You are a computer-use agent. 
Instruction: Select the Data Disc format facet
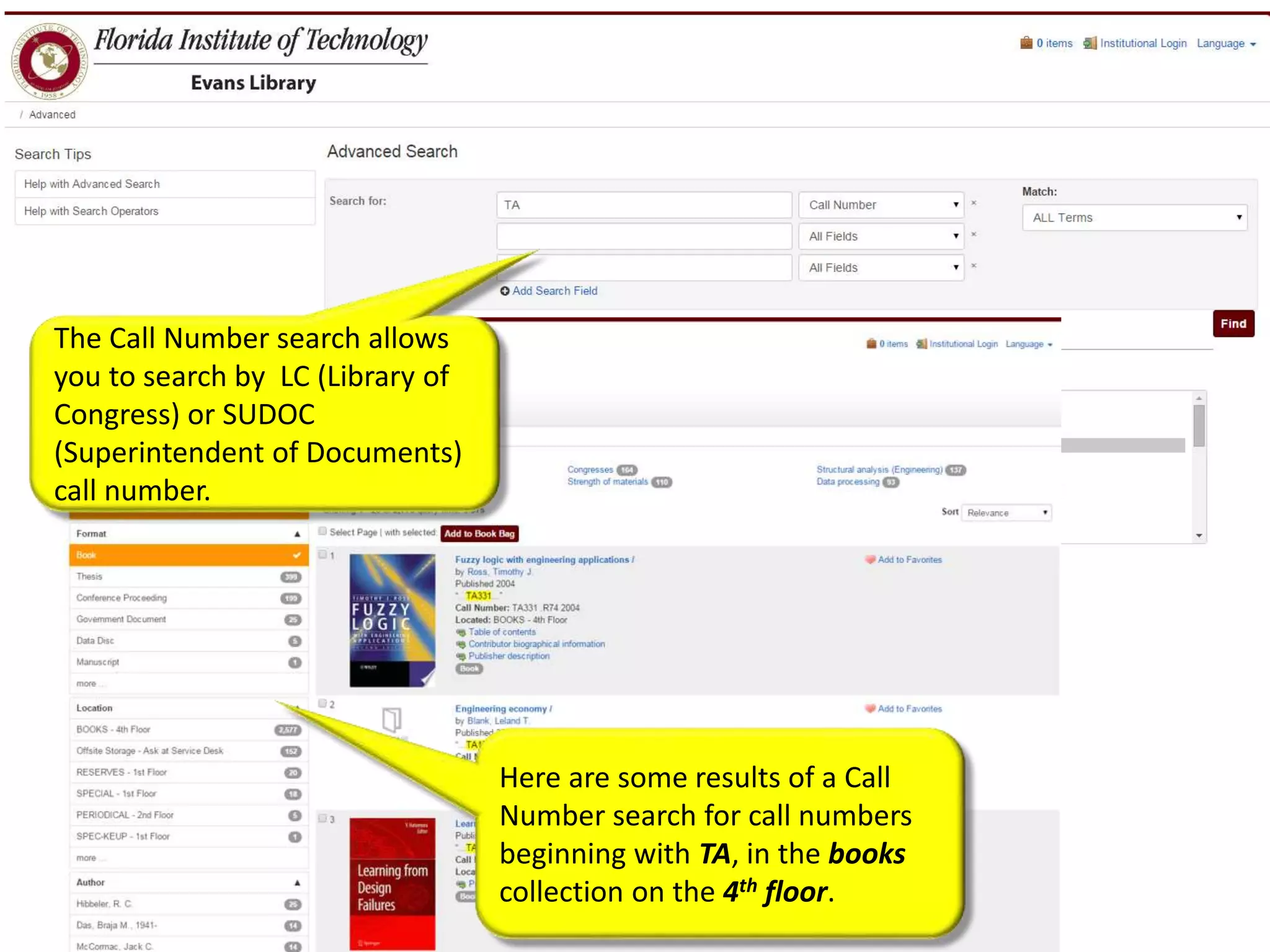[x=189, y=641]
